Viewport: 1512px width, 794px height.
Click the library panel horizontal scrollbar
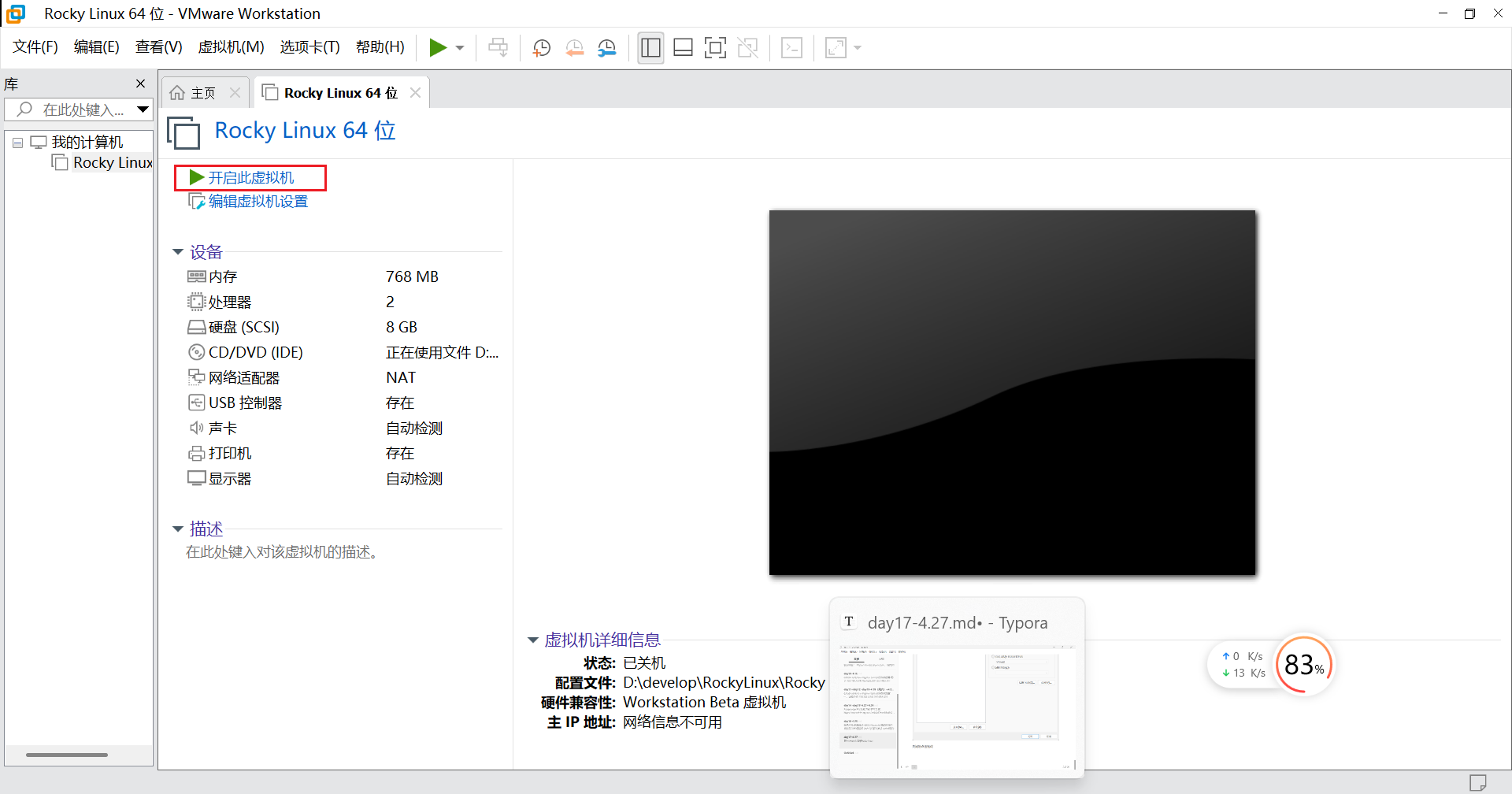[x=67, y=755]
